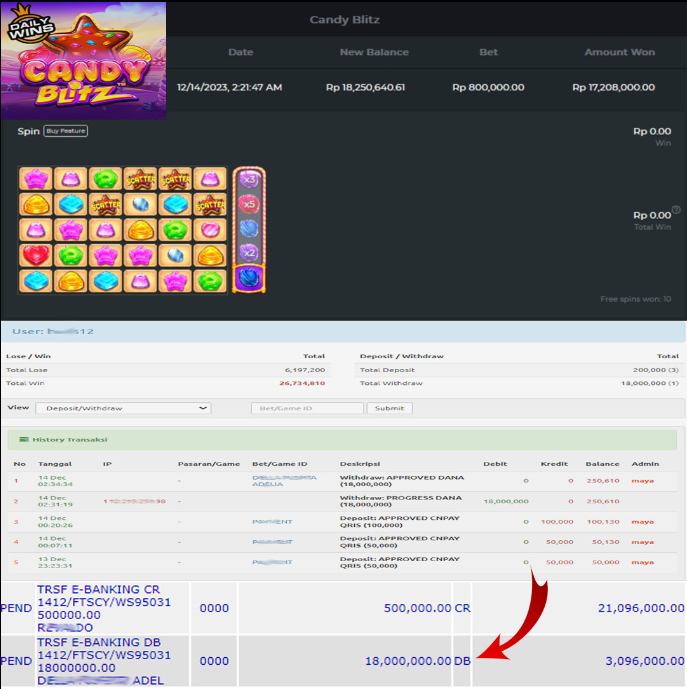687x689 pixels.
Task: Click the PAYMENT link in the 00:20:26 row
Action: point(272,522)
